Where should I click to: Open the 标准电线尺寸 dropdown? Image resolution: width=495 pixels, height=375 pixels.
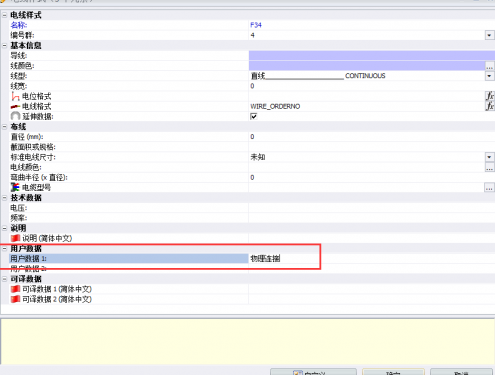point(489,157)
